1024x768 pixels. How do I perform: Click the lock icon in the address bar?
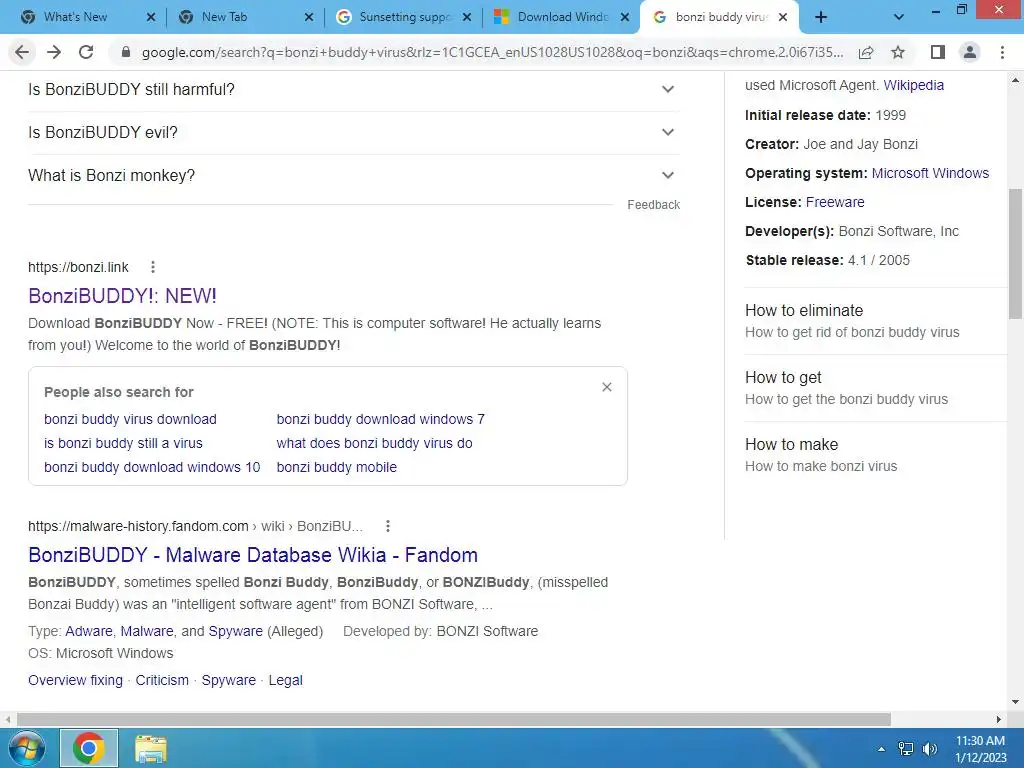(126, 52)
